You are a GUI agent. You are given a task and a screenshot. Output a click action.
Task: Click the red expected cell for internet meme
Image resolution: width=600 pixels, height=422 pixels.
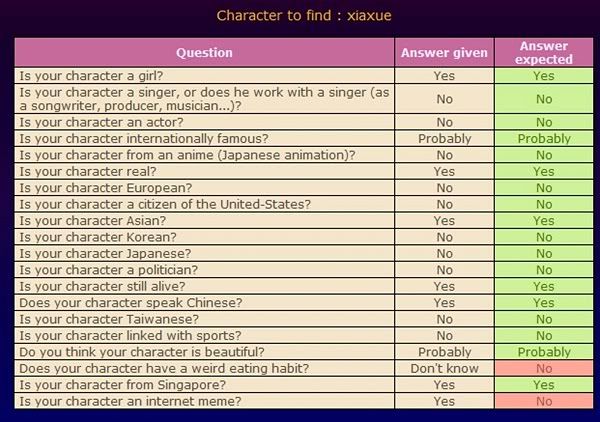pos(543,401)
